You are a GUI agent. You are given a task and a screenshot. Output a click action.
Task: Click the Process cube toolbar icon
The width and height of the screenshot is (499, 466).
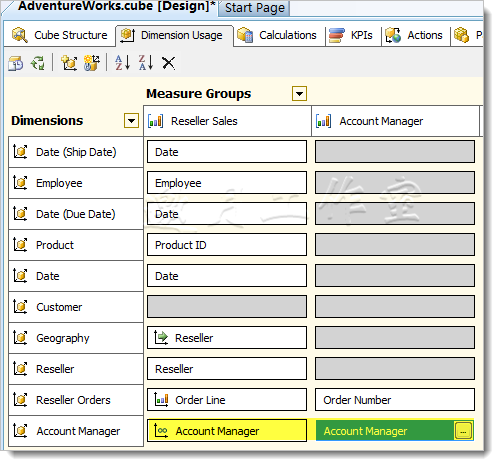coord(16,63)
